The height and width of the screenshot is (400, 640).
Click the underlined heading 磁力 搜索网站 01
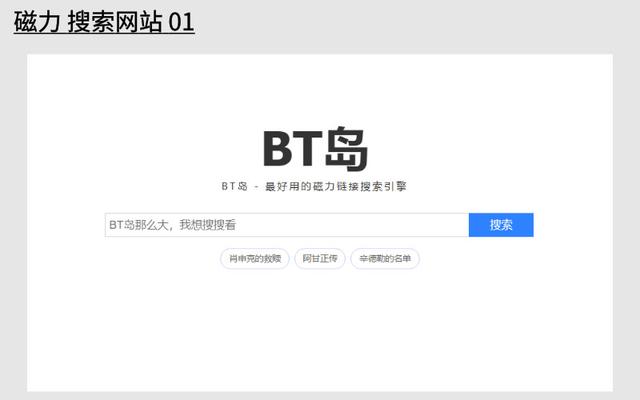[x=104, y=21]
